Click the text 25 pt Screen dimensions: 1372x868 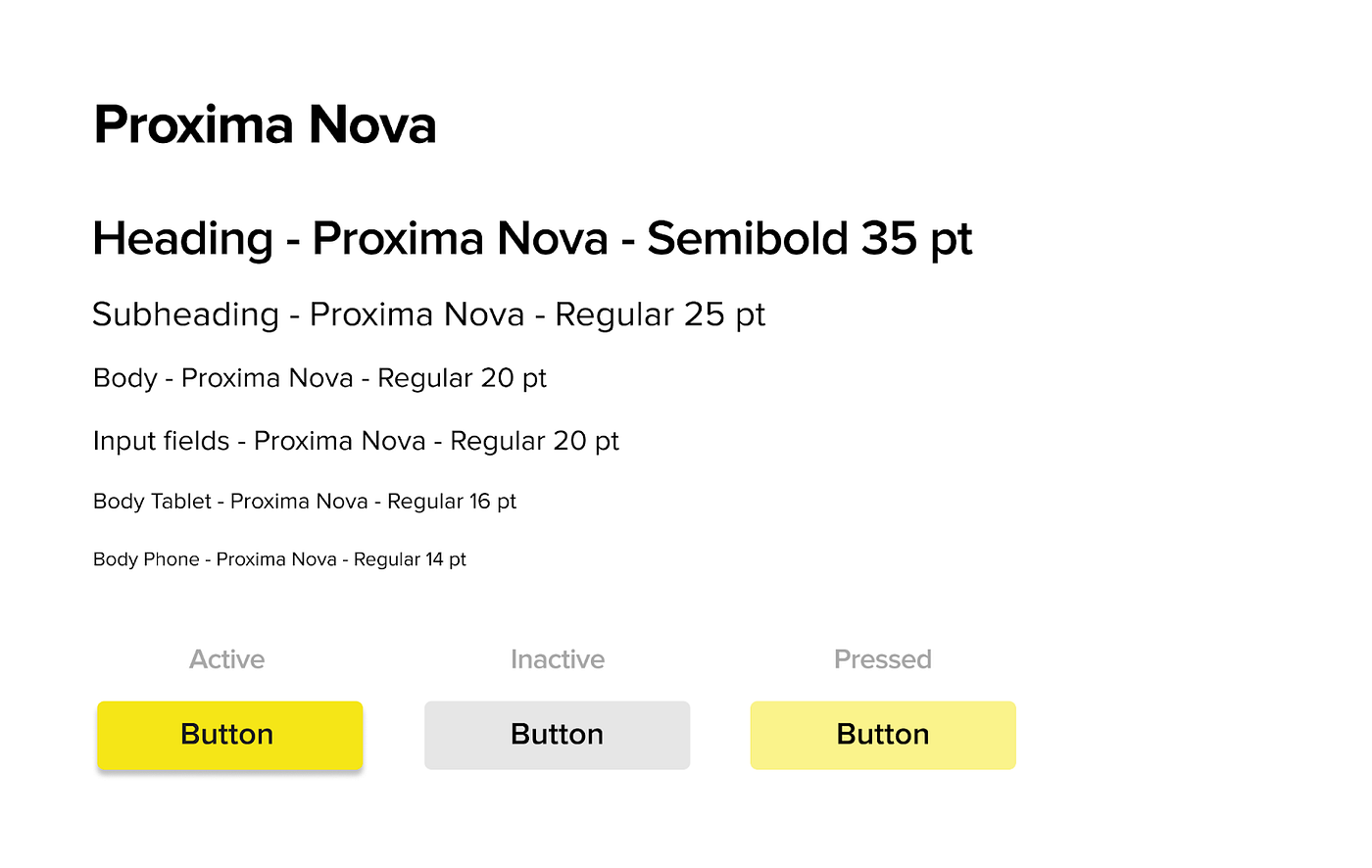tap(724, 315)
